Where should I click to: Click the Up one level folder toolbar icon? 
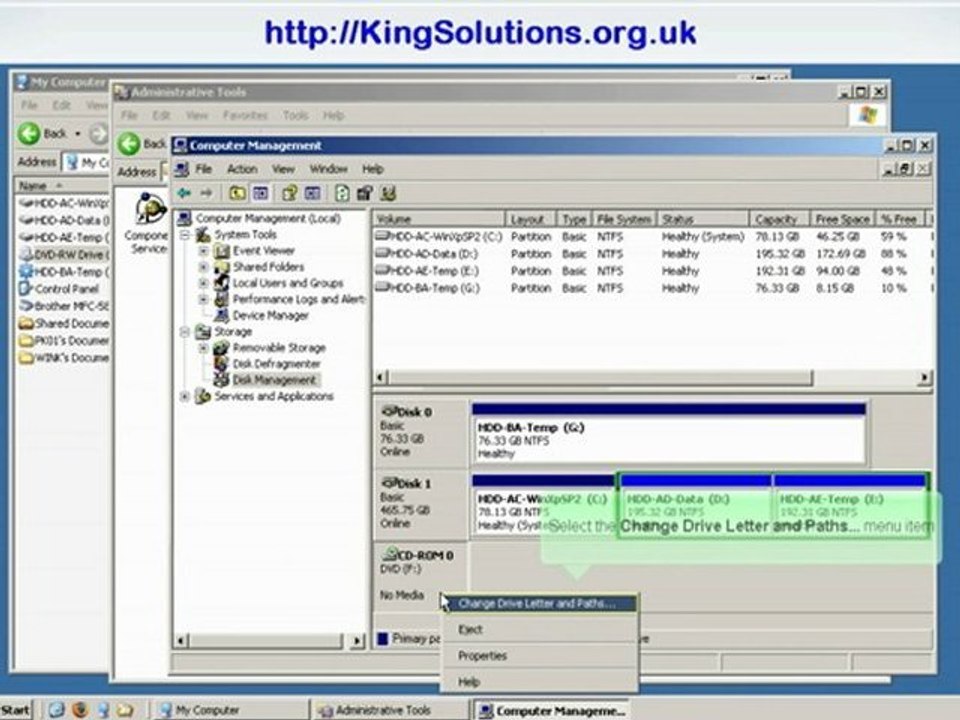point(237,193)
